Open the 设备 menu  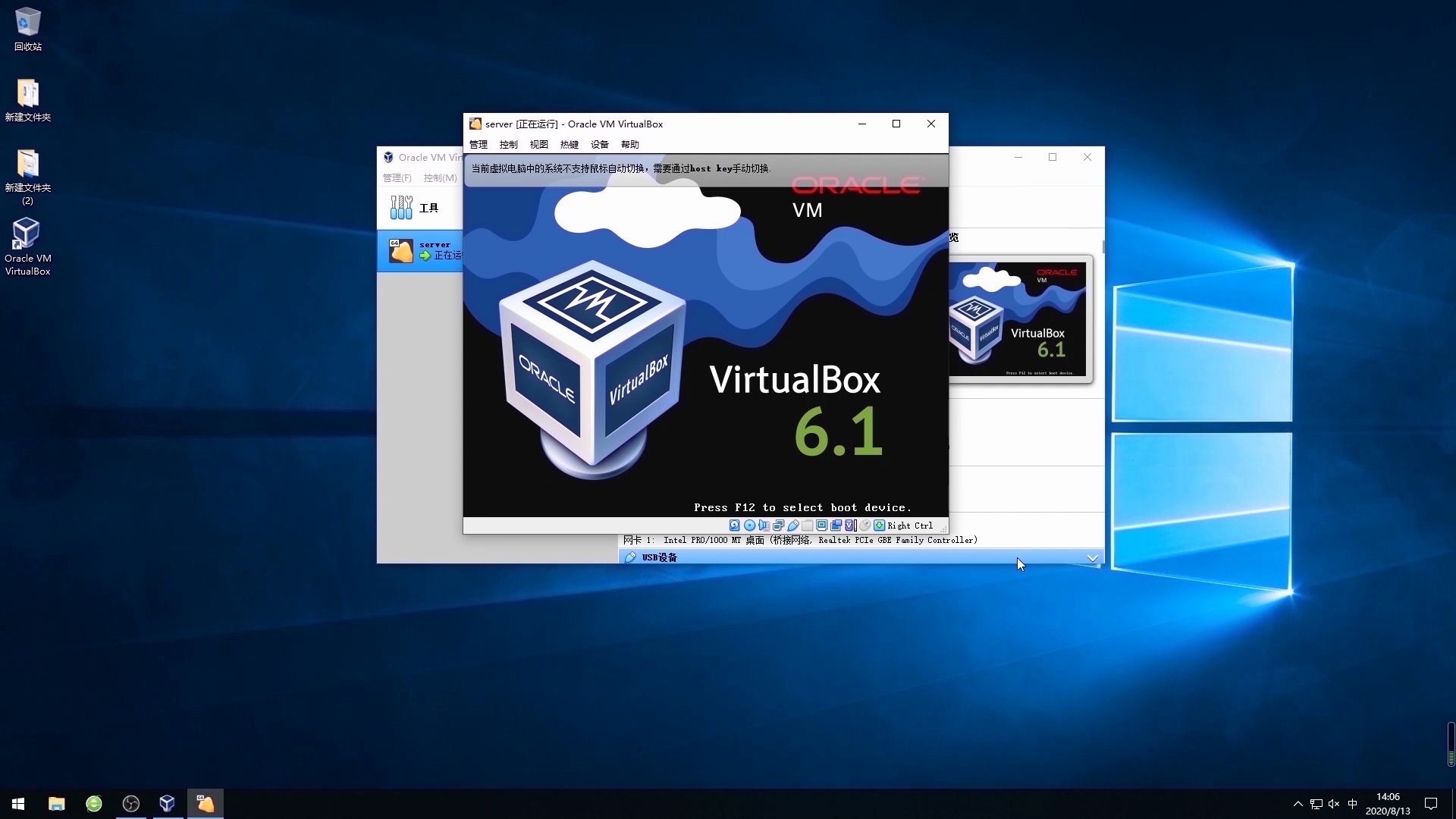(600, 144)
